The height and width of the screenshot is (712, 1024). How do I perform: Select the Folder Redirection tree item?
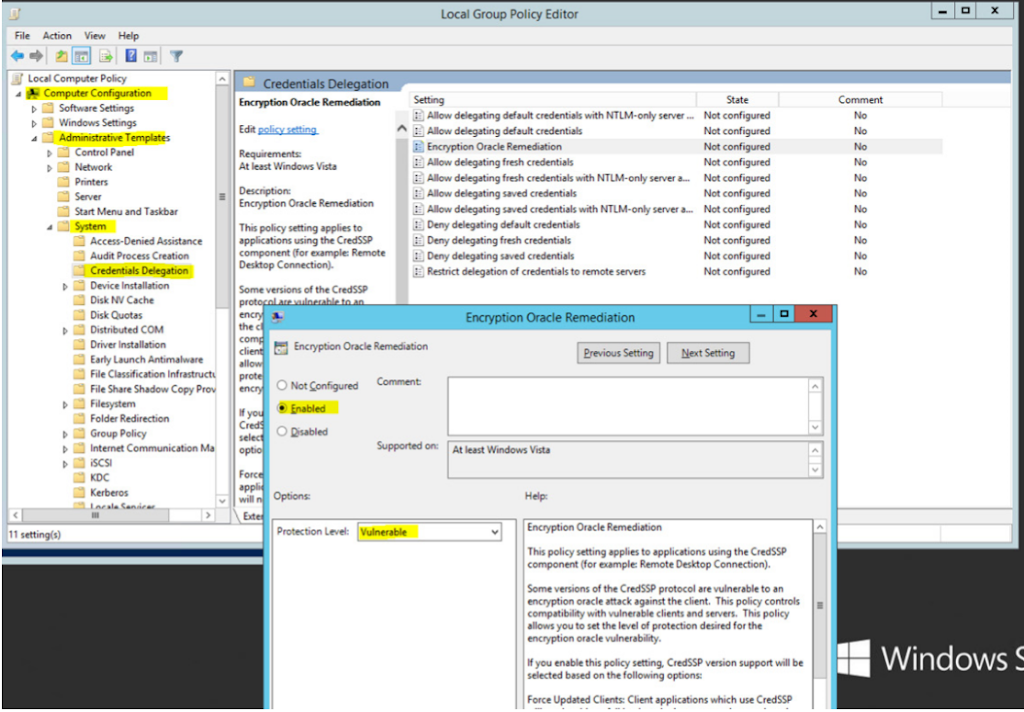pyautogui.click(x=129, y=419)
